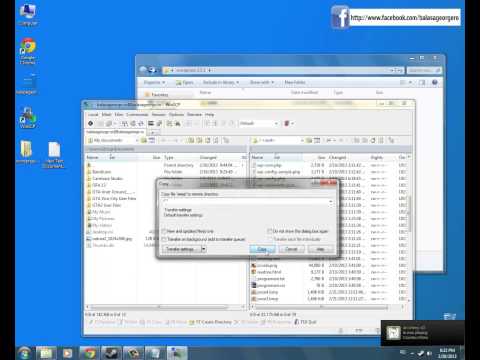This screenshot has width=480, height=360.
Task: Click F10 Quit in bottom bar
Action: 305,322
